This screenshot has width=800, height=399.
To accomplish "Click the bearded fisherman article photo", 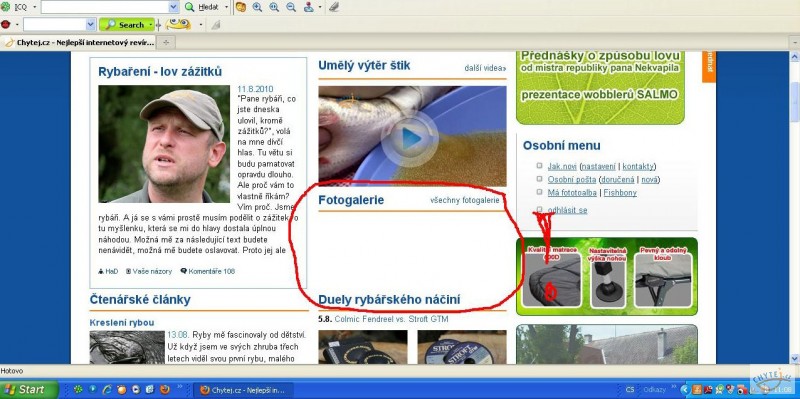I will 164,144.
